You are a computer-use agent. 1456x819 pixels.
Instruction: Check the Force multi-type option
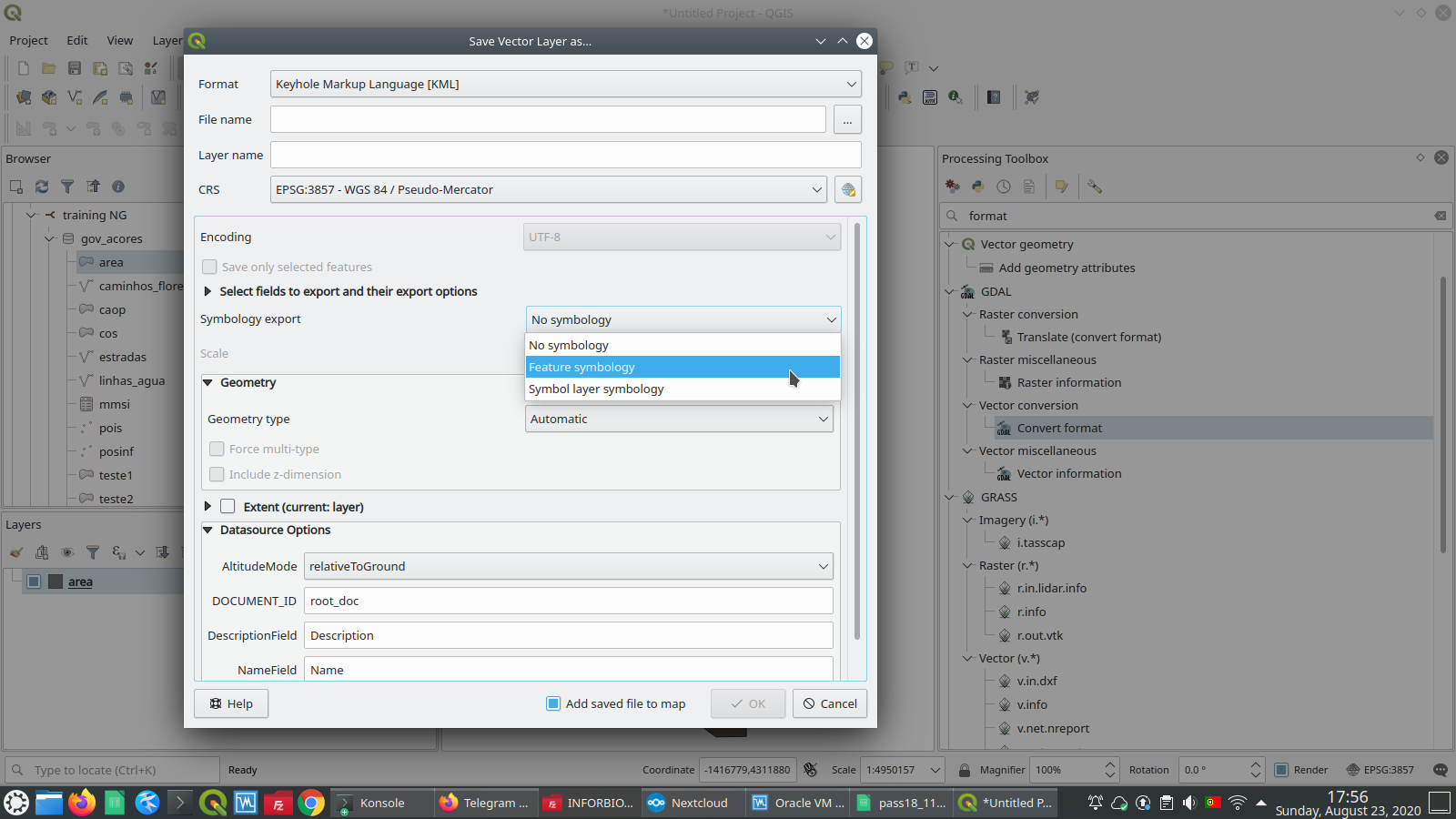217,449
